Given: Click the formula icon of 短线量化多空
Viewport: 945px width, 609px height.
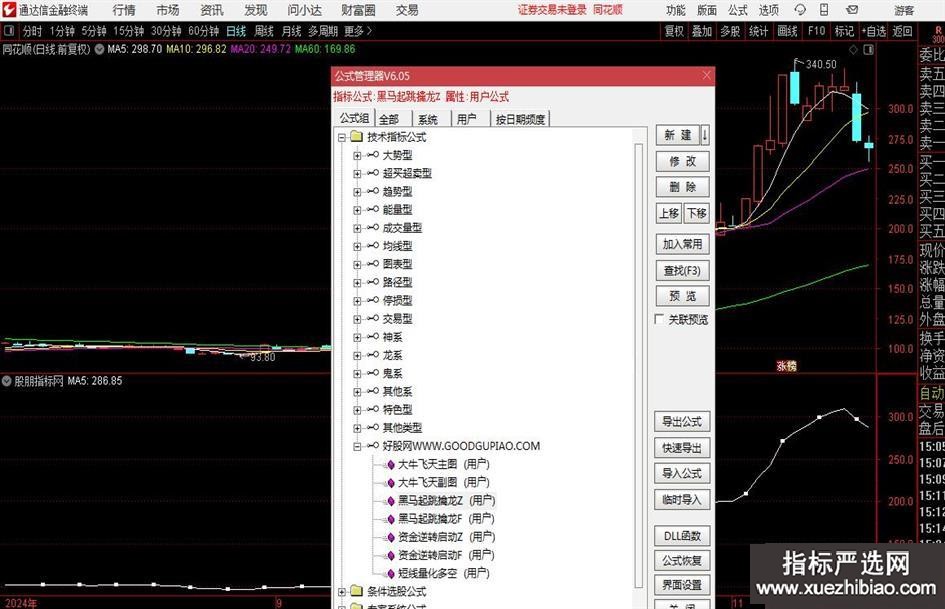Looking at the screenshot, I should pos(391,573).
